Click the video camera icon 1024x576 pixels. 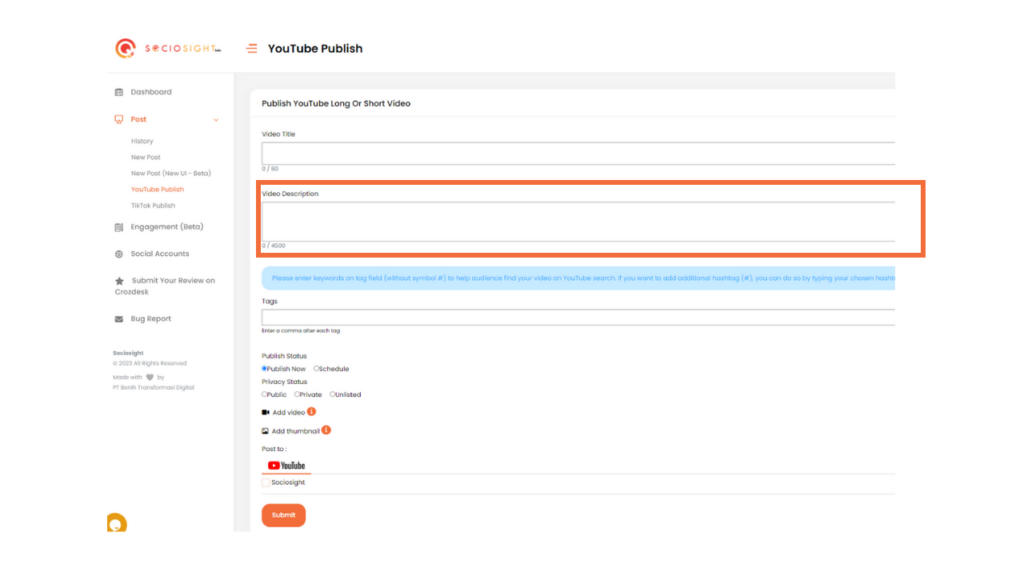(265, 413)
